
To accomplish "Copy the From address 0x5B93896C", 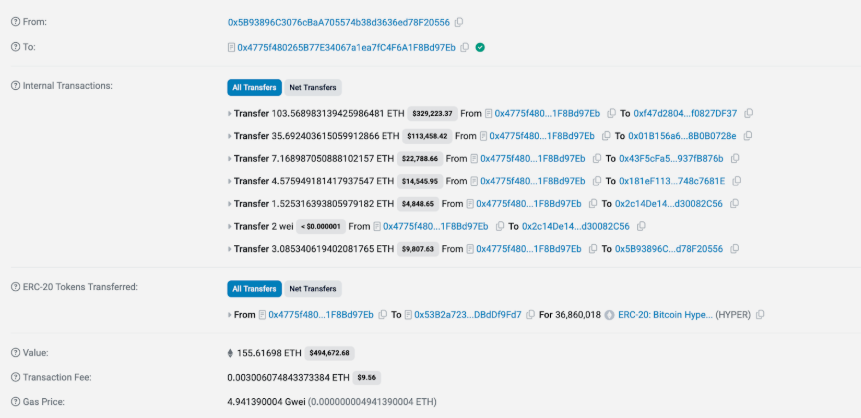I will [x=459, y=22].
